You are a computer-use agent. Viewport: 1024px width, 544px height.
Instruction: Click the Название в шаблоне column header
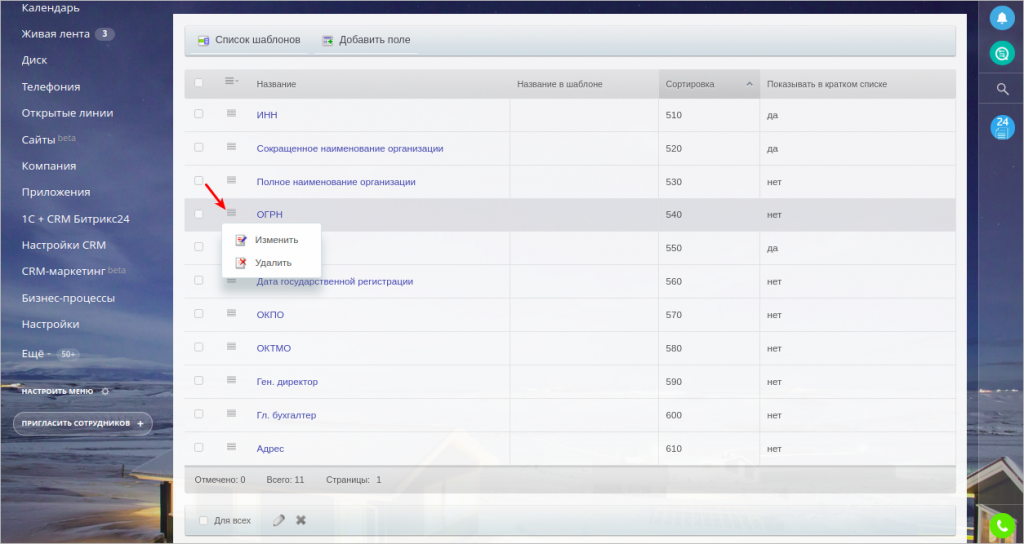click(x=560, y=84)
